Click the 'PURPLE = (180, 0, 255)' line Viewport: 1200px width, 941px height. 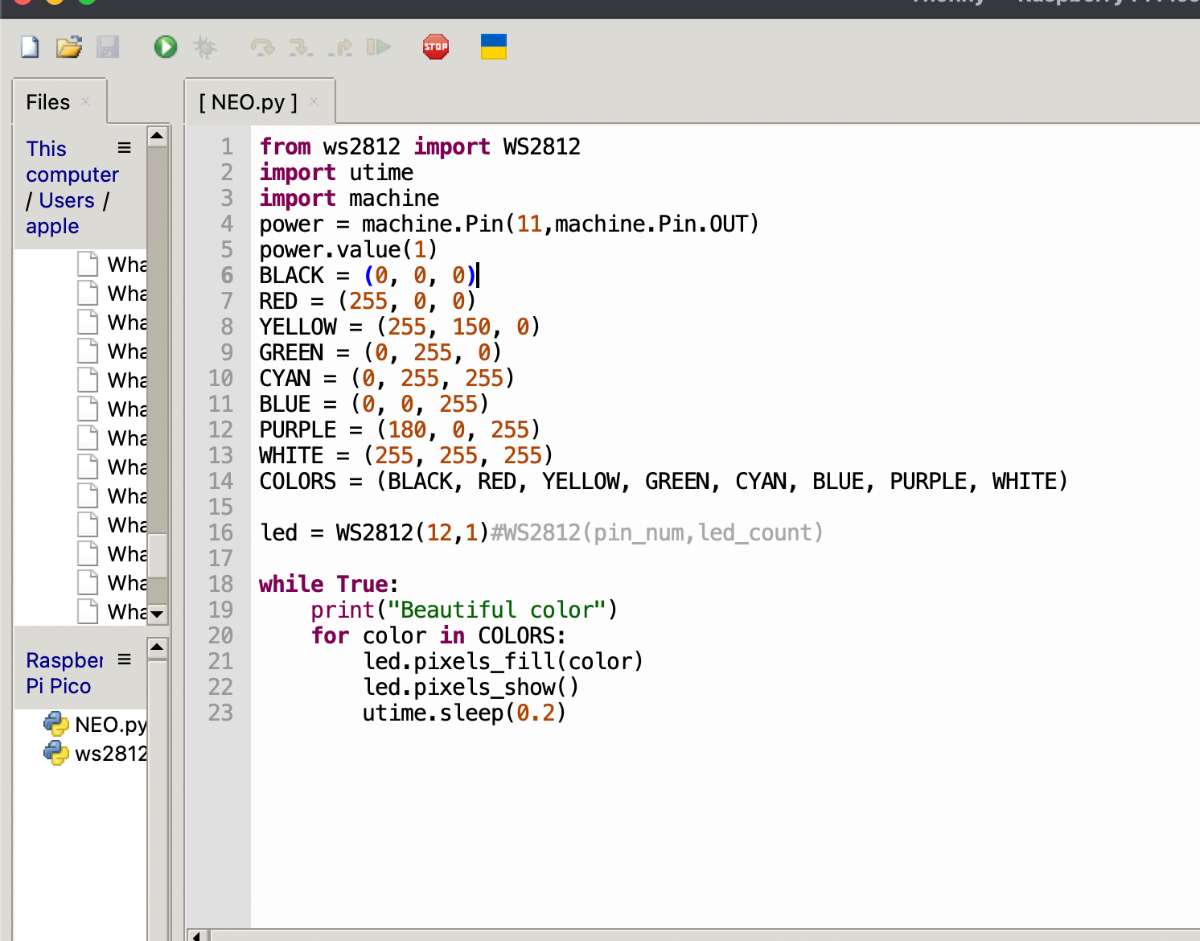(400, 430)
